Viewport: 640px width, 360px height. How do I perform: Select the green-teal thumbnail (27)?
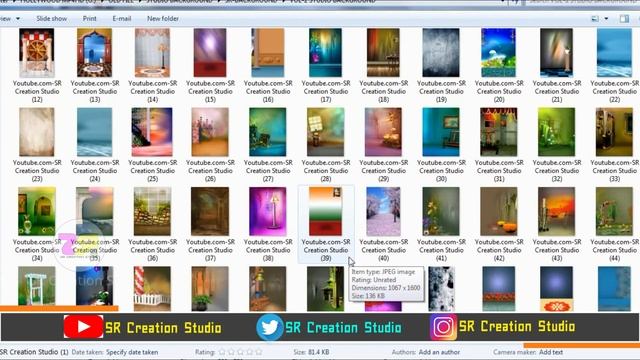(268, 132)
